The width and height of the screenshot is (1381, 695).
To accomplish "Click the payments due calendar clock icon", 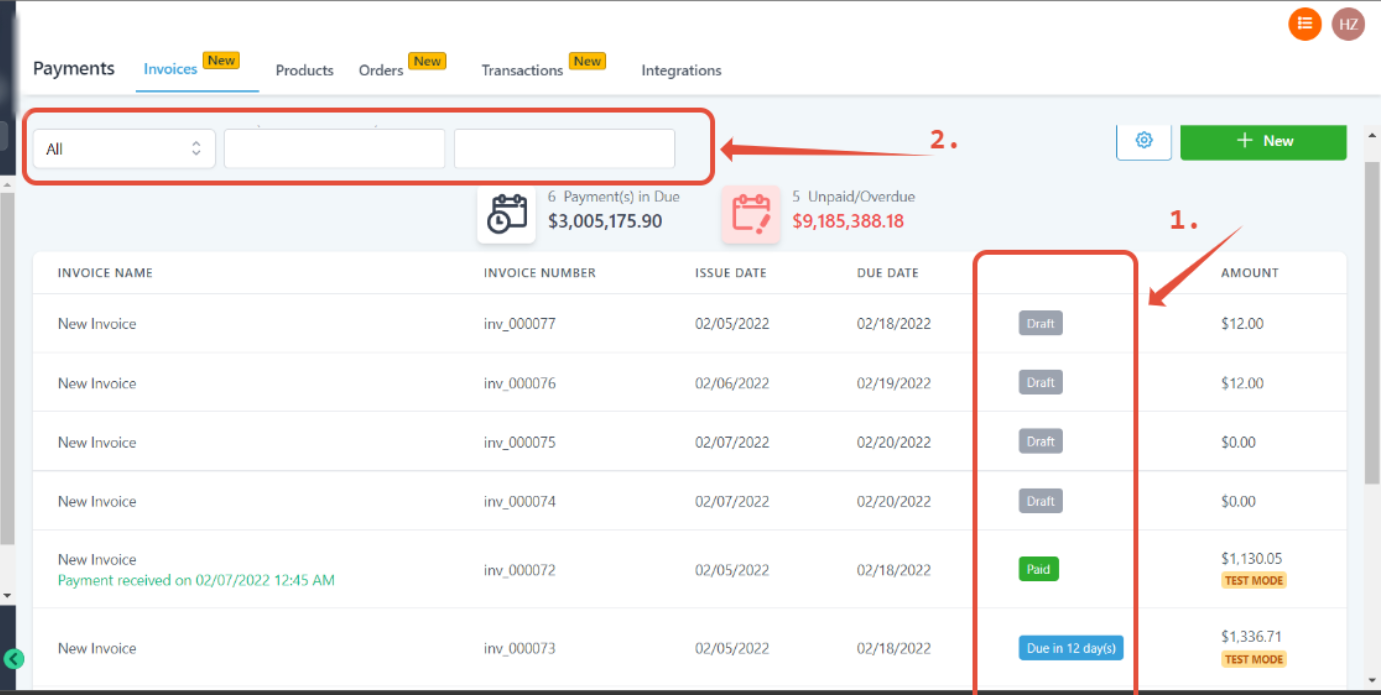I will pos(507,213).
